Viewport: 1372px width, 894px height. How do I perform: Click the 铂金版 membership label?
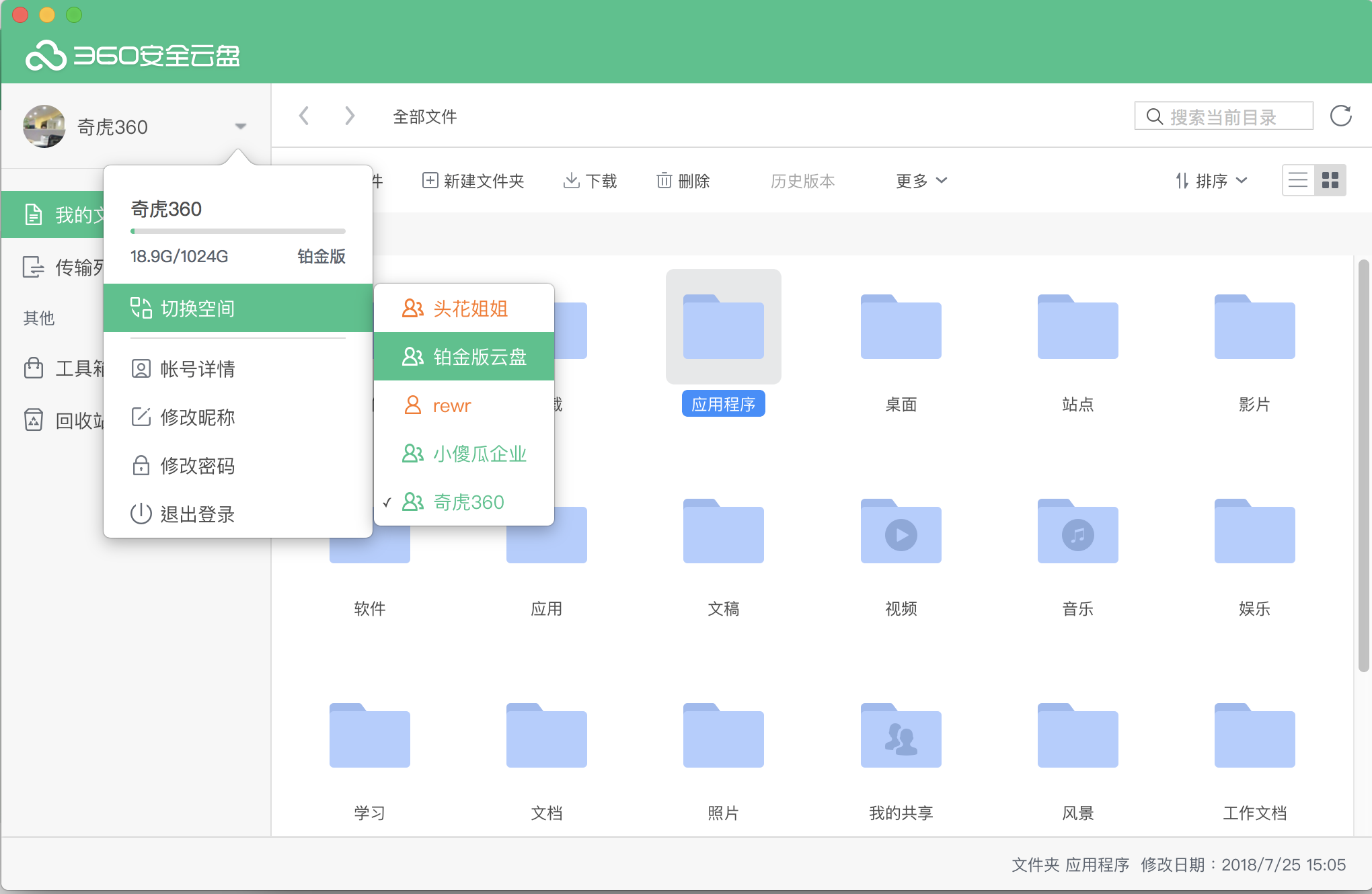[321, 256]
